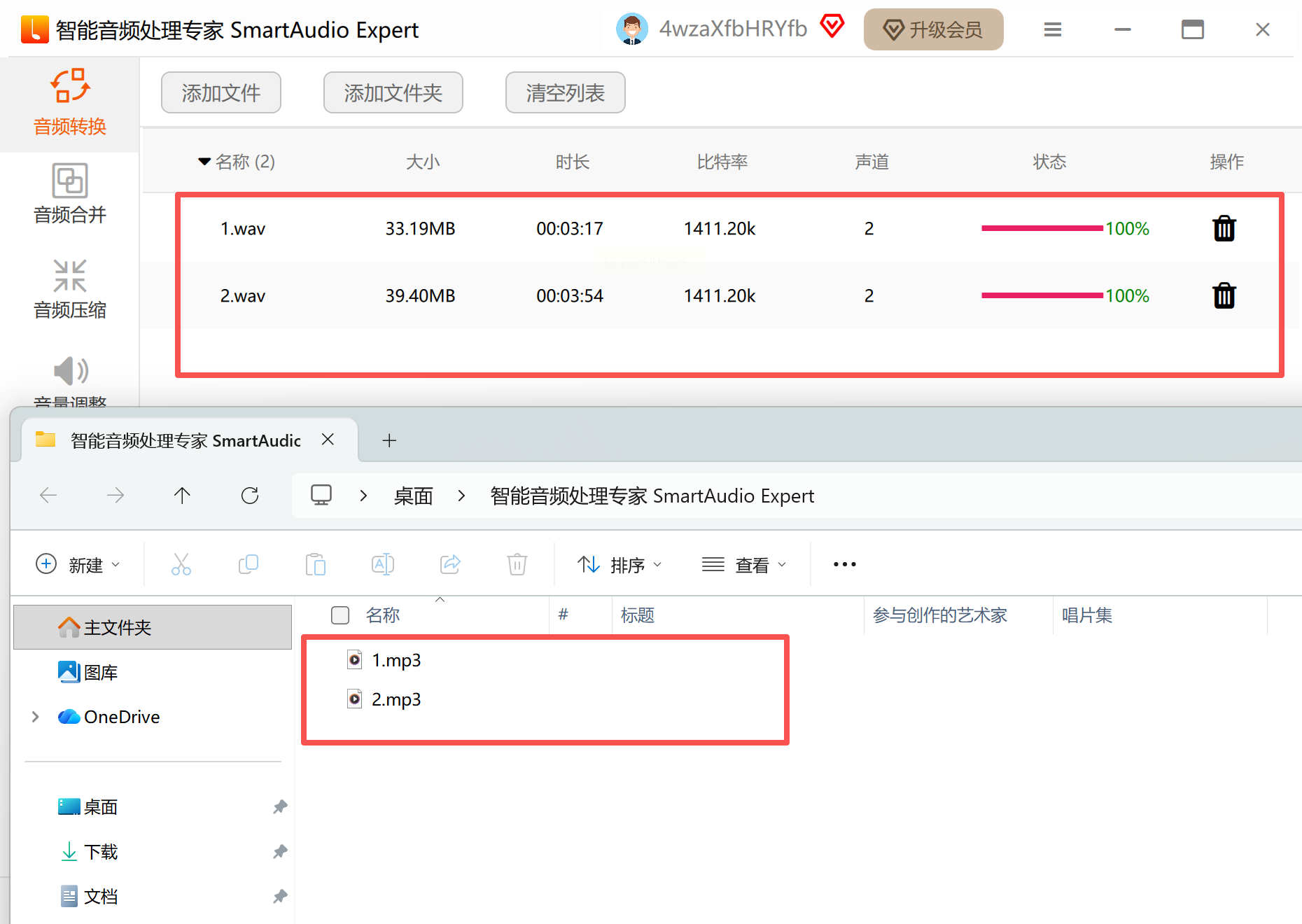Open the hamburger menu in SmartAudio title bar

coord(1053,29)
